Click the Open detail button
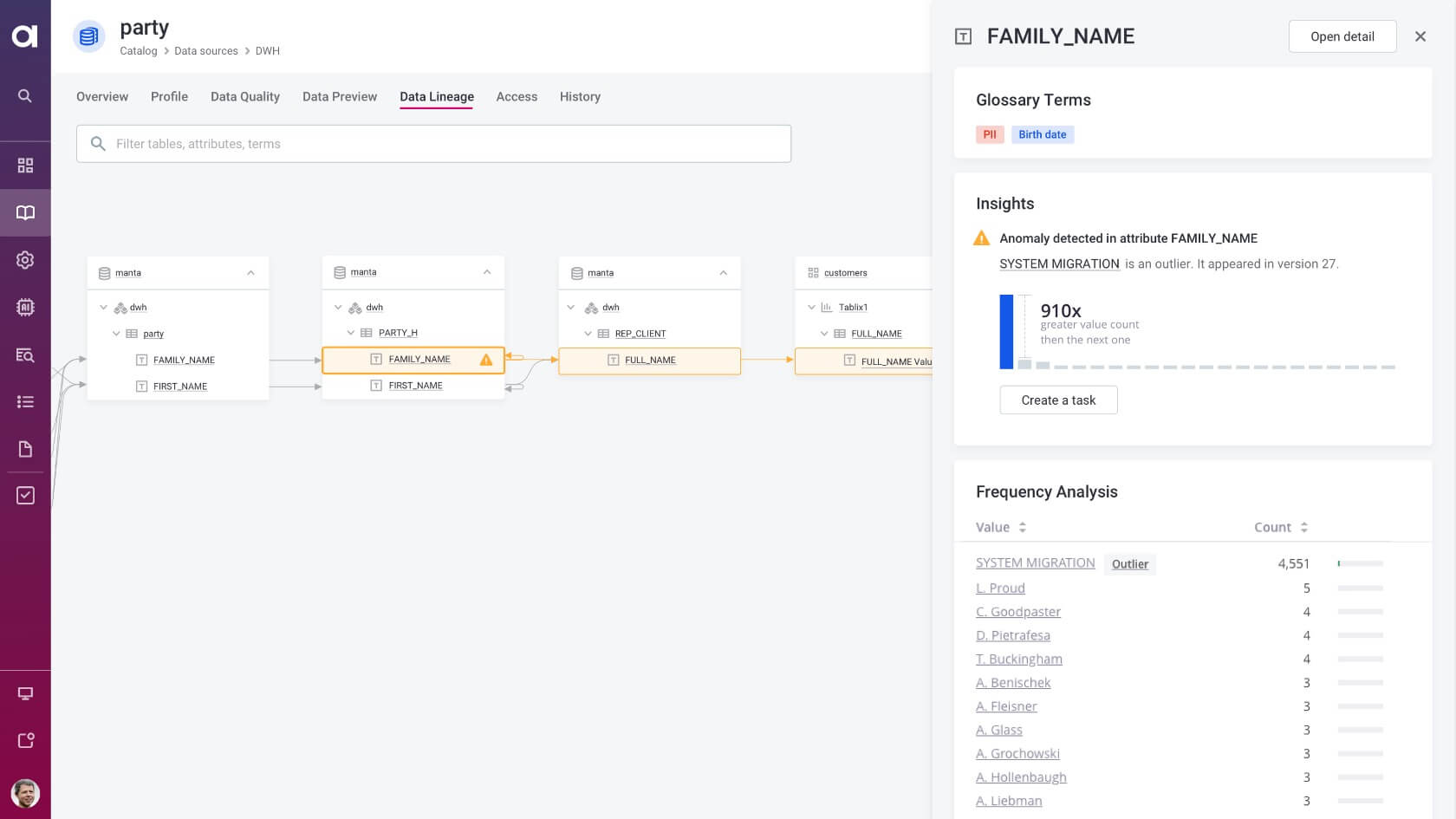Image resolution: width=1456 pixels, height=819 pixels. click(x=1342, y=36)
